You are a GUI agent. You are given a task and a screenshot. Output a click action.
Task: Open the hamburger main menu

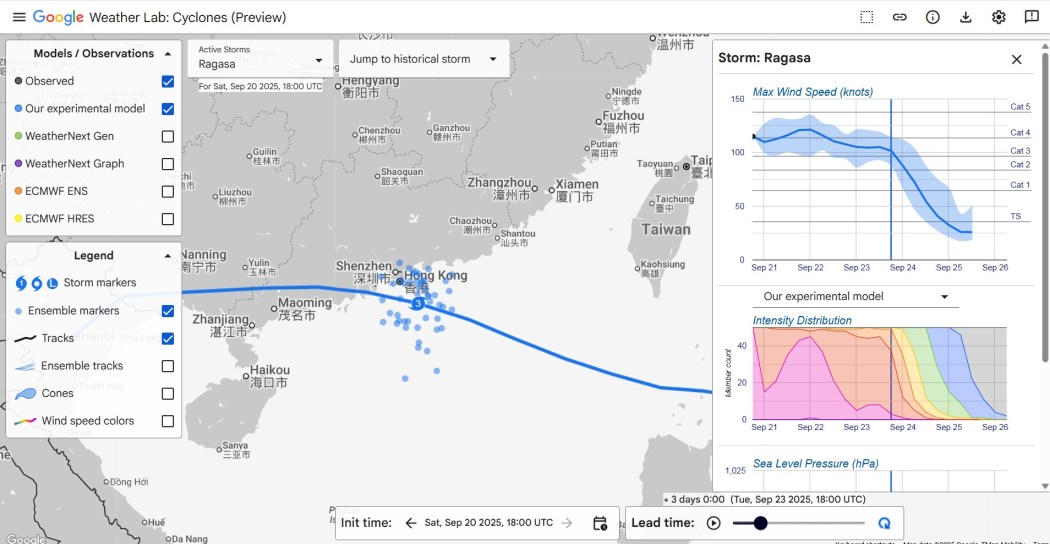click(x=18, y=17)
